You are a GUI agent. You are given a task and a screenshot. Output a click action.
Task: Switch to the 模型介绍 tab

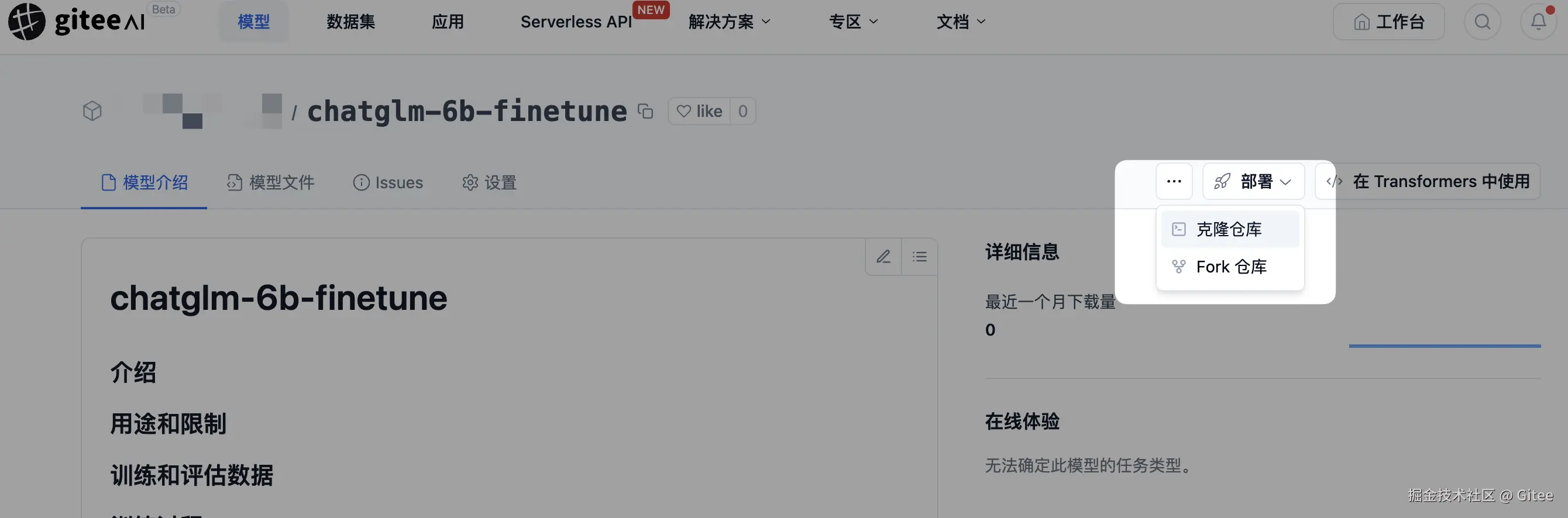[x=145, y=182]
